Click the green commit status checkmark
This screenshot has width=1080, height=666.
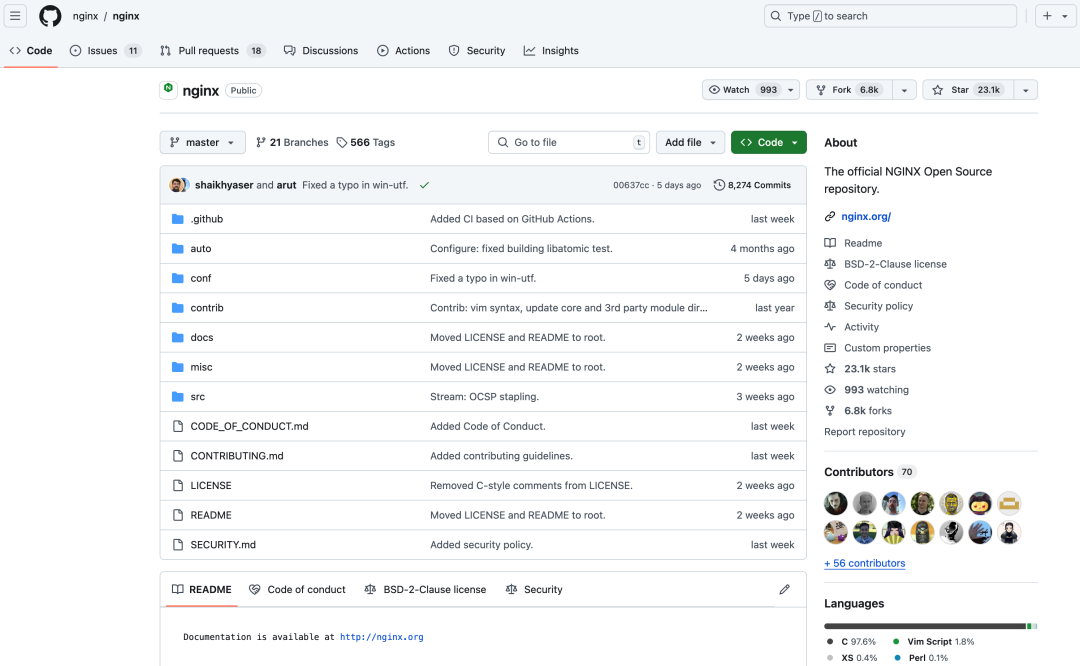(x=424, y=185)
